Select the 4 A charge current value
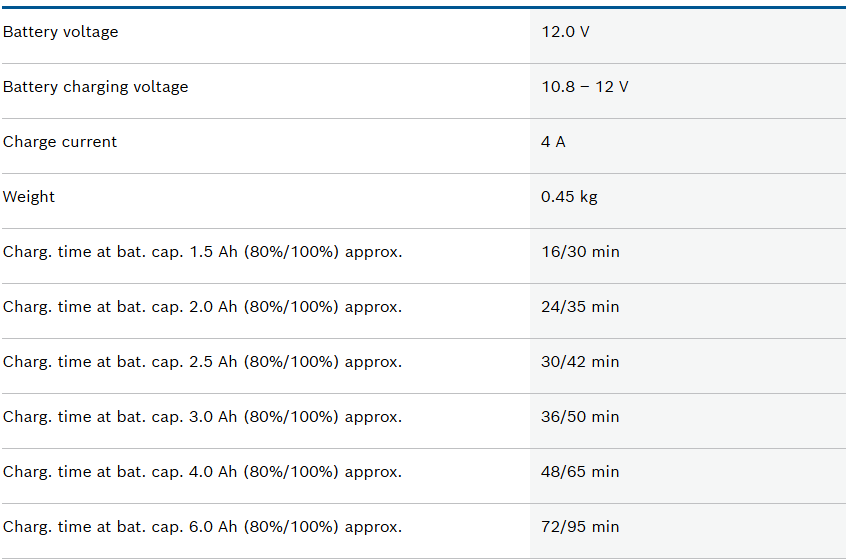The width and height of the screenshot is (847, 560). tap(553, 142)
